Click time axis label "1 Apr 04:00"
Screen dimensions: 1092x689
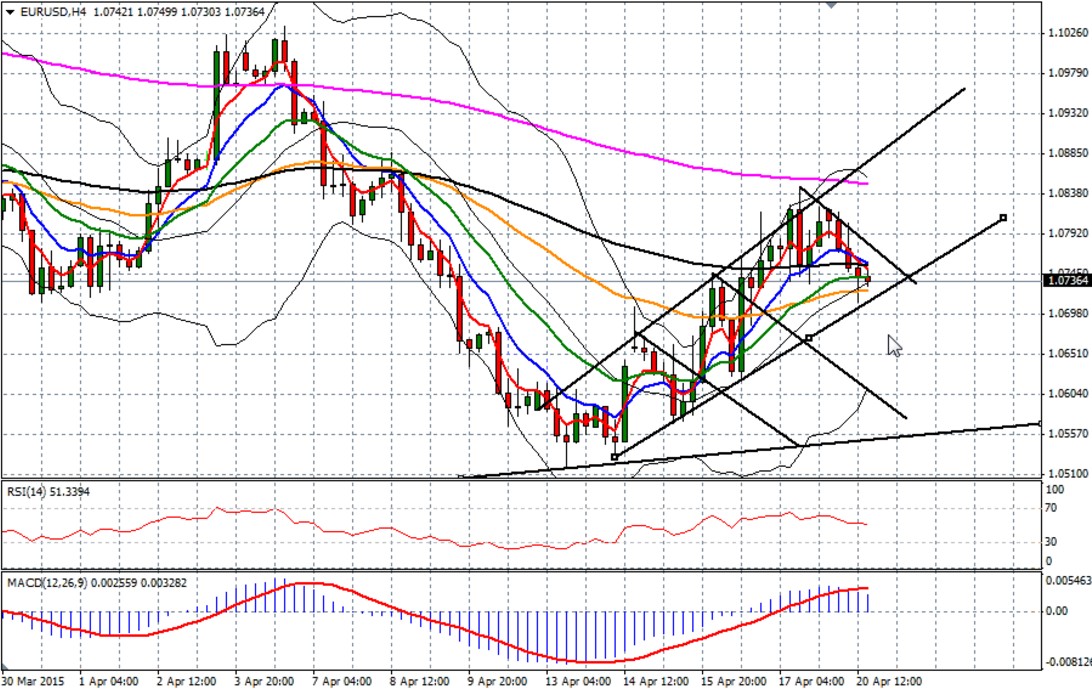pos(109,681)
